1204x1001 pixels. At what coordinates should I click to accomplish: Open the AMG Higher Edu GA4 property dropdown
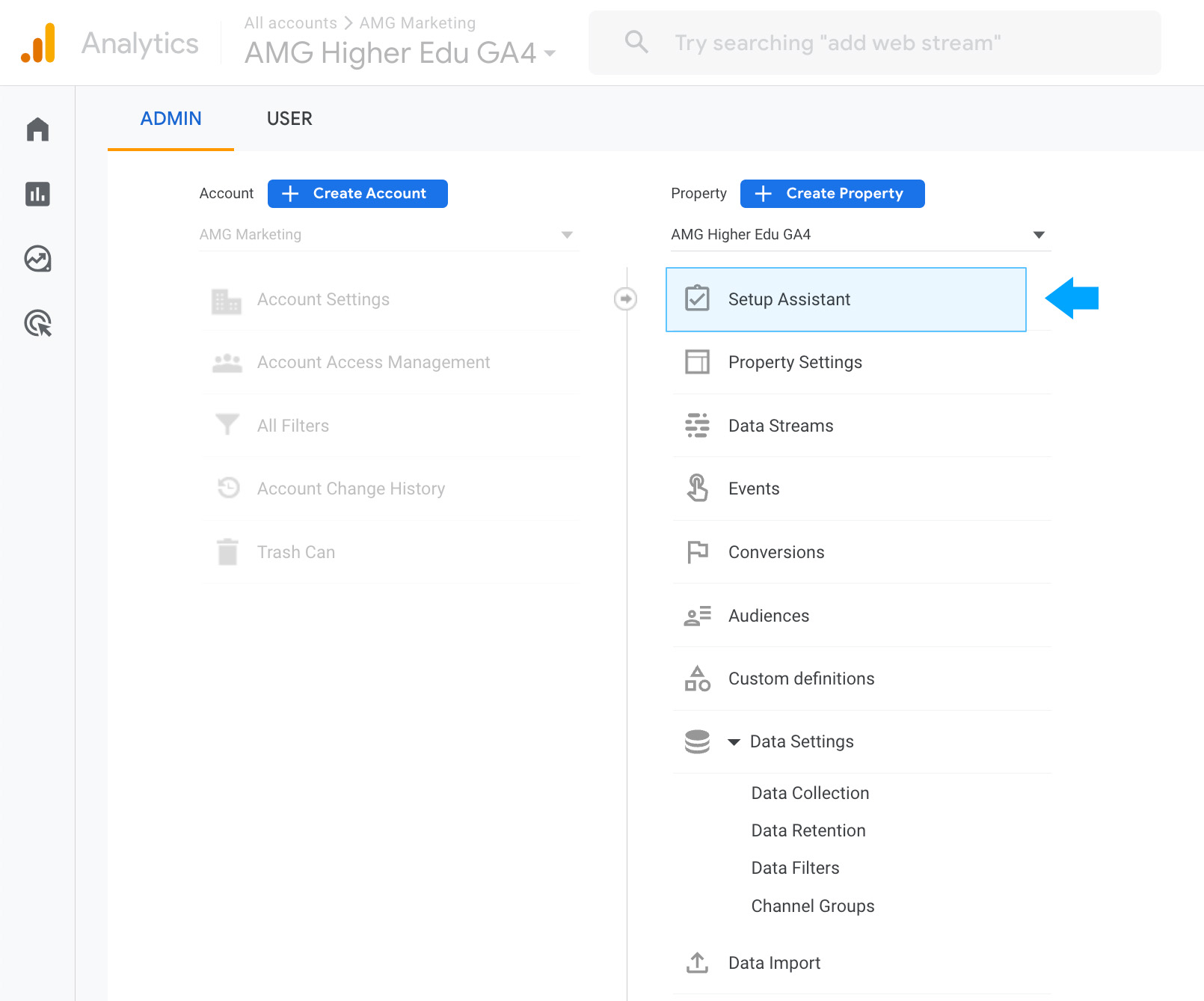859,235
